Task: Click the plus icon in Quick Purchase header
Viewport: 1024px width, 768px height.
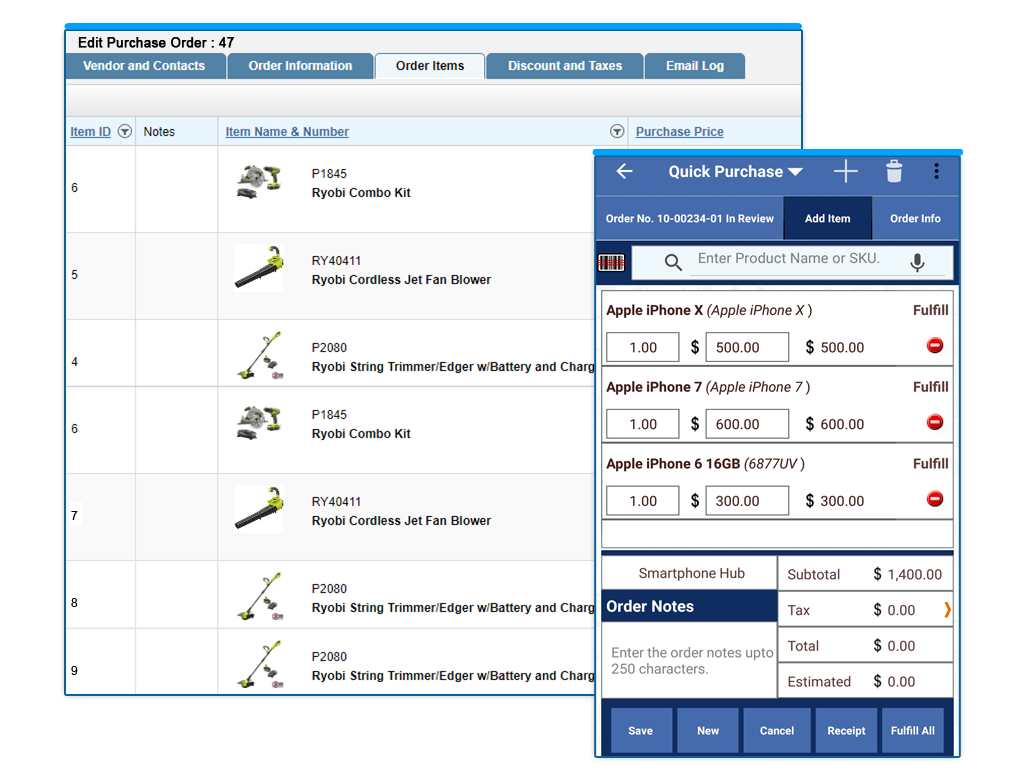Action: [846, 172]
